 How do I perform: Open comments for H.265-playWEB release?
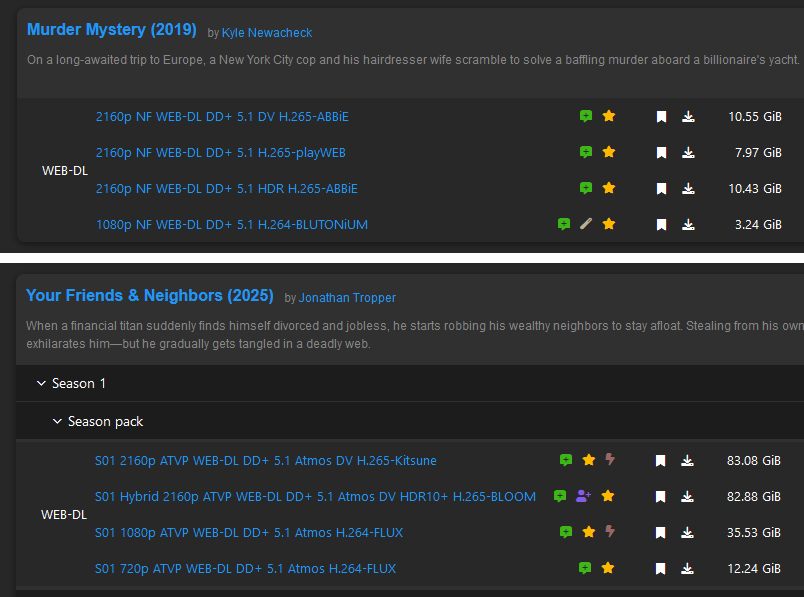[586, 152]
